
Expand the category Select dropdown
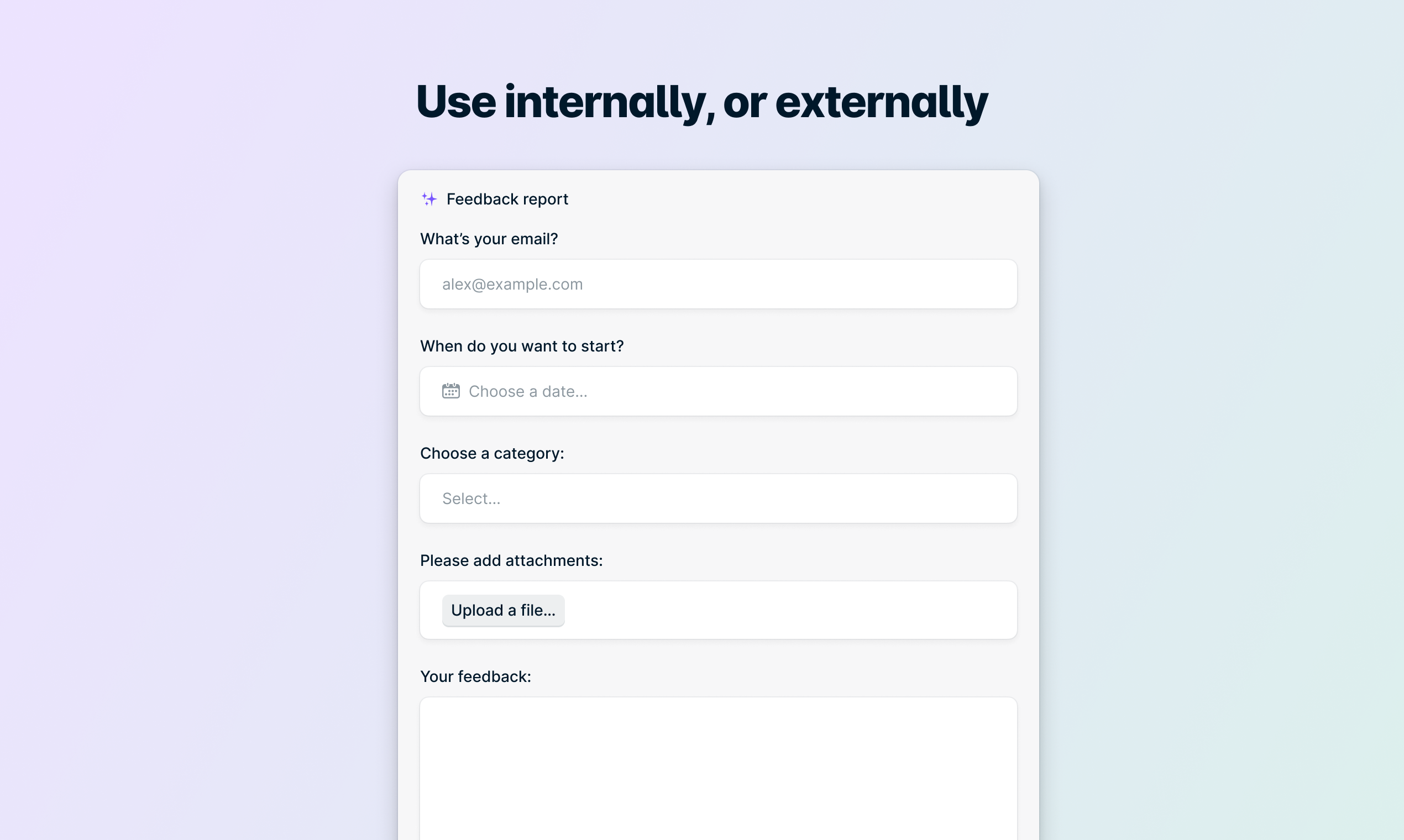719,498
